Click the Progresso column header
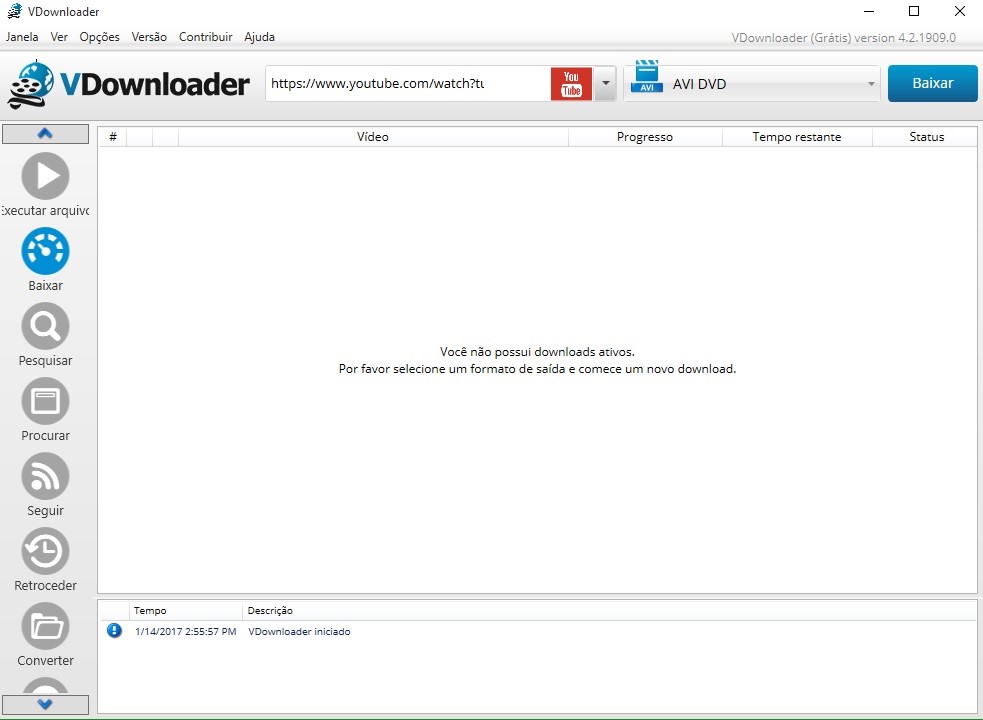 point(645,137)
